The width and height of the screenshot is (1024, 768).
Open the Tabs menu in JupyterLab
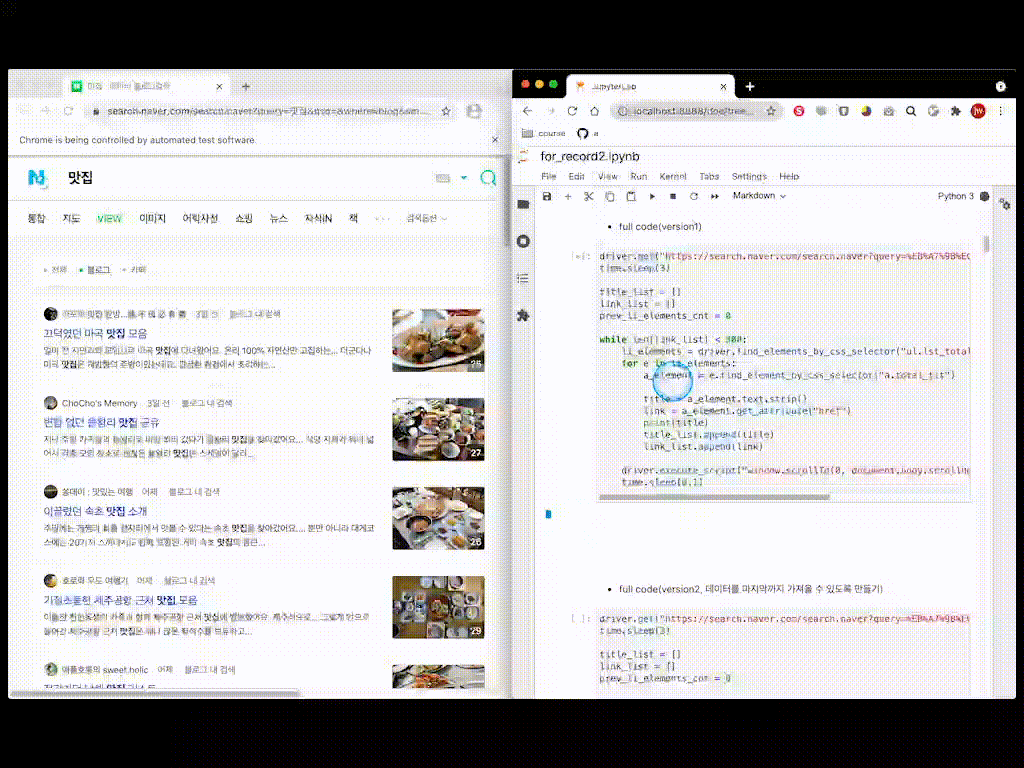[709, 176]
